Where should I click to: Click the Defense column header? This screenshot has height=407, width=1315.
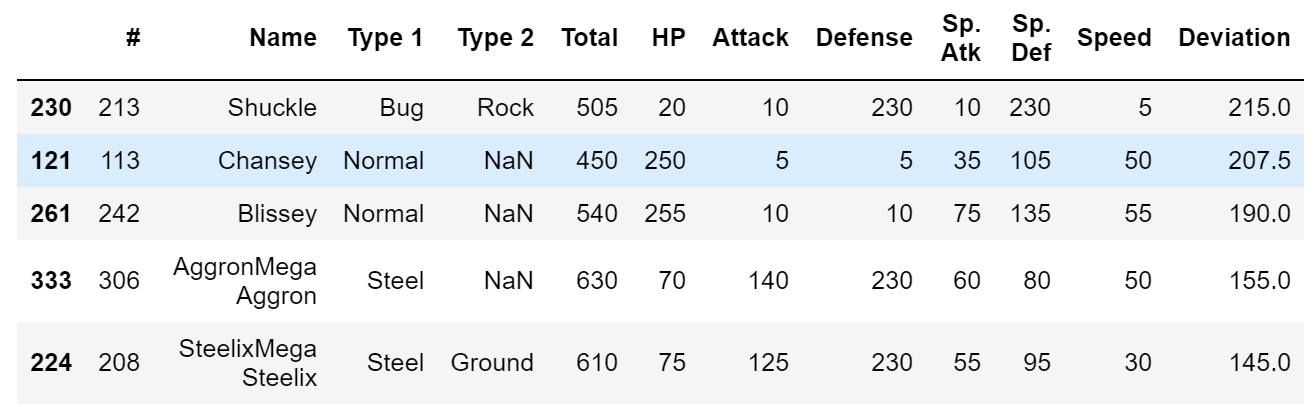pyautogui.click(x=864, y=38)
